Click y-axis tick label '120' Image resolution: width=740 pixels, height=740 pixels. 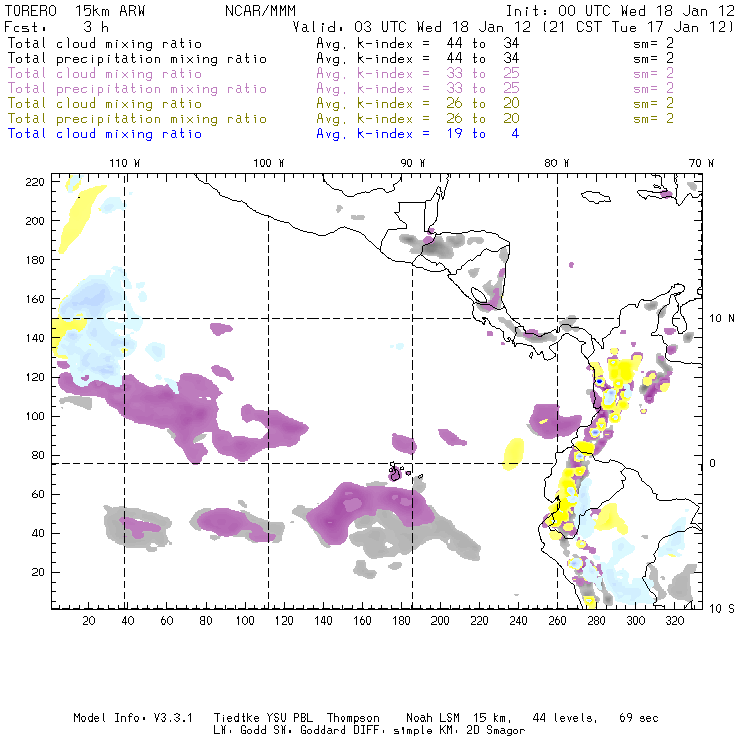(x=35, y=377)
